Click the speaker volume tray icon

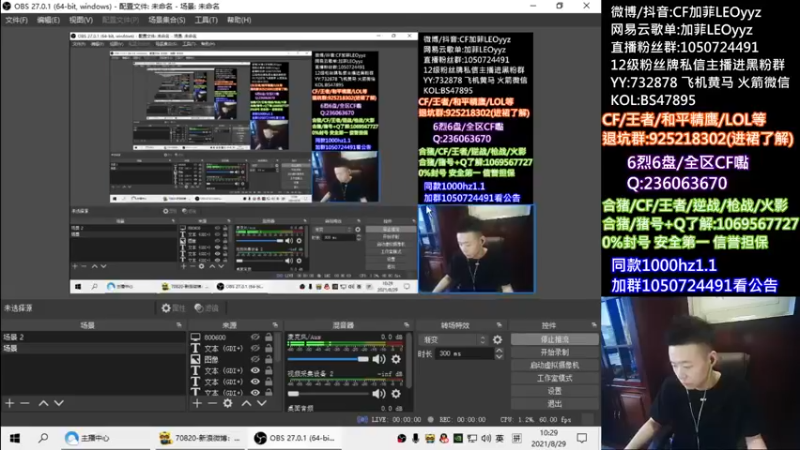coord(486,438)
